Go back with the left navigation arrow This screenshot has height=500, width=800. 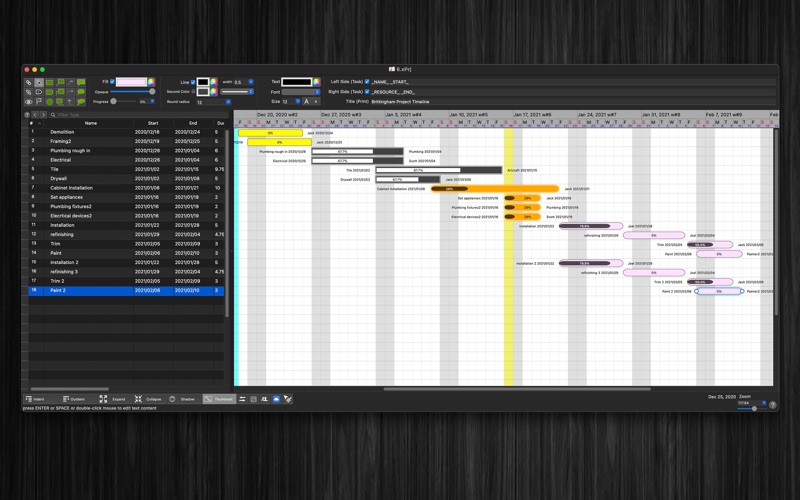(35, 115)
